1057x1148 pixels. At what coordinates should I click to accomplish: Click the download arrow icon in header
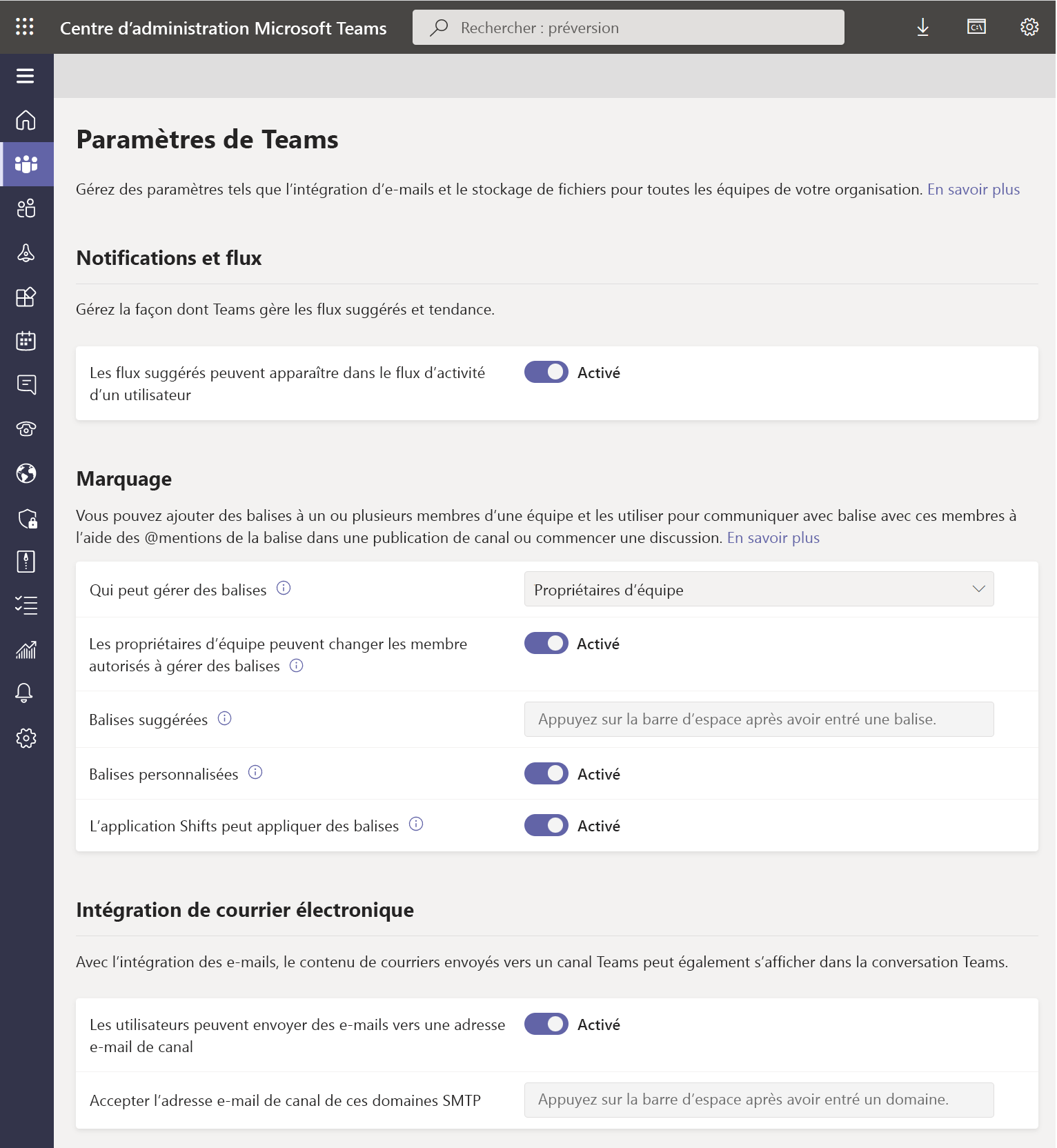(x=922, y=28)
